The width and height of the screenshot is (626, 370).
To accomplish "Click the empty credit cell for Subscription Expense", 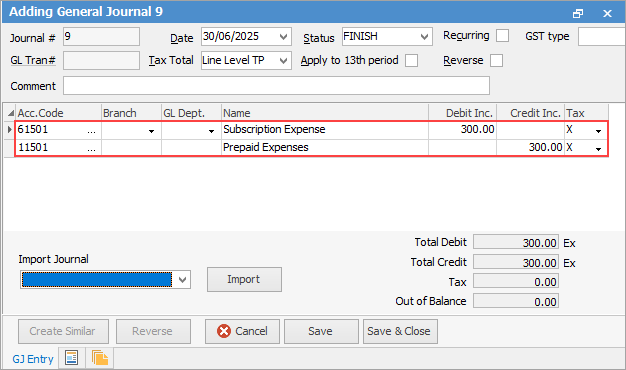I will [x=531, y=130].
